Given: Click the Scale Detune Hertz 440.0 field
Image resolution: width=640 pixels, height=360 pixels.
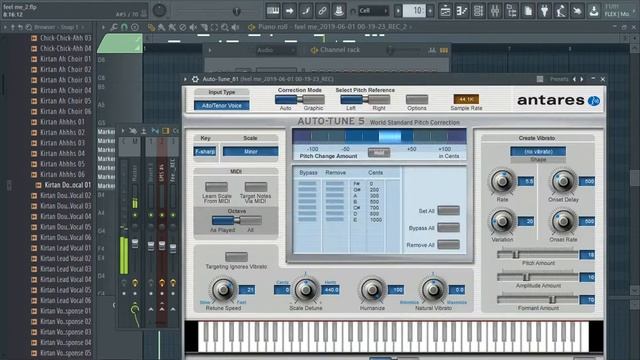Looking at the screenshot, I should (330, 290).
